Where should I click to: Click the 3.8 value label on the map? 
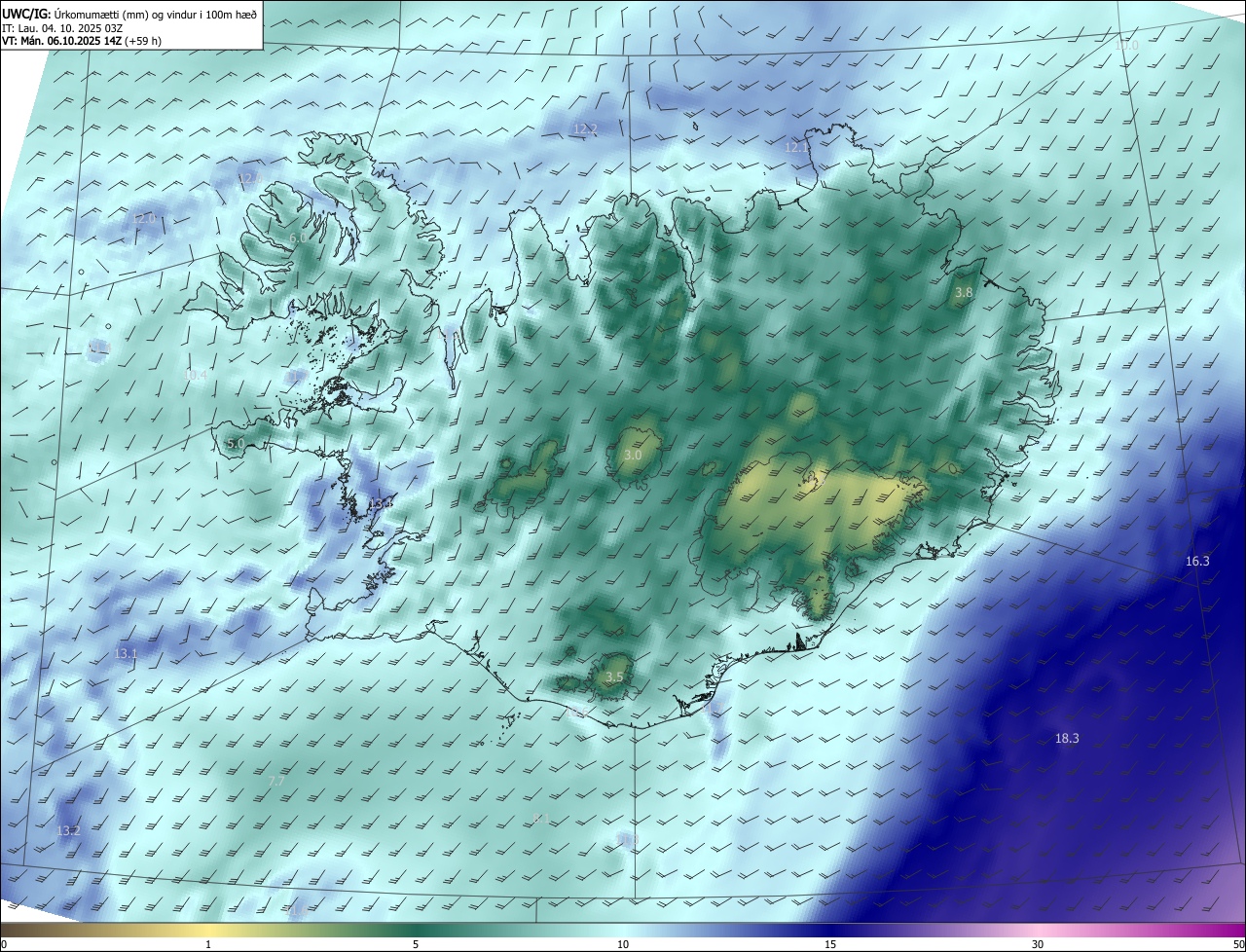pyautogui.click(x=964, y=292)
